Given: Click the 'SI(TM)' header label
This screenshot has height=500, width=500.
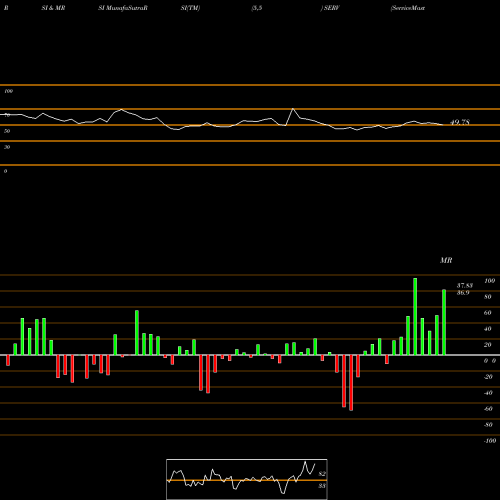Looking at the screenshot, I should point(190,8).
